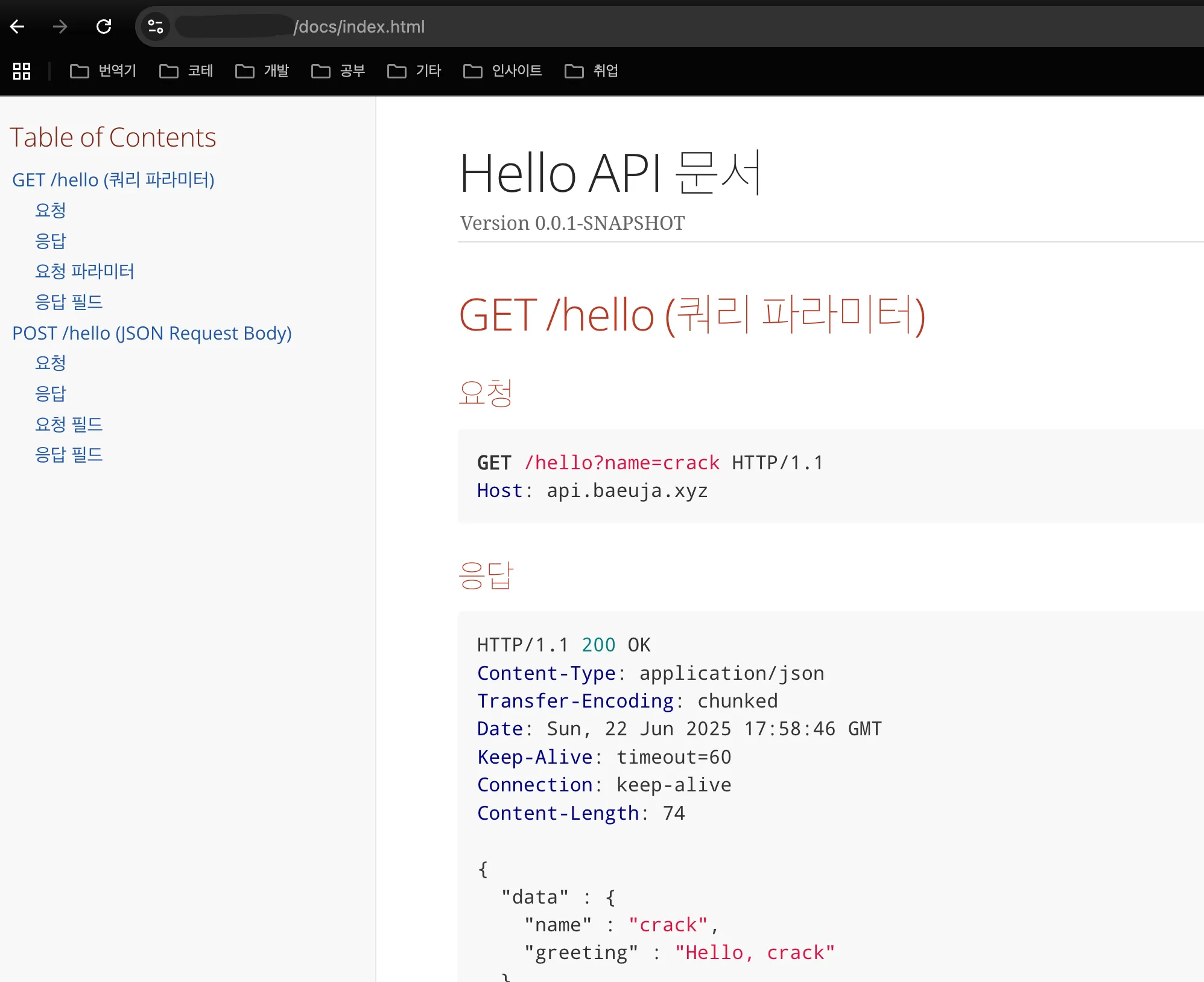The height and width of the screenshot is (982, 1204).
Task: Click the address bar URL text
Action: (x=359, y=27)
